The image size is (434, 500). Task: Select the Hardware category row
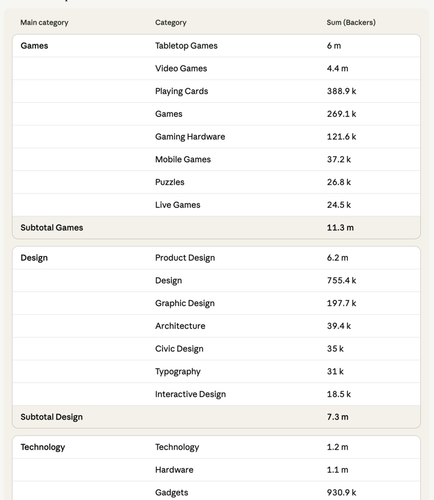(x=216, y=470)
